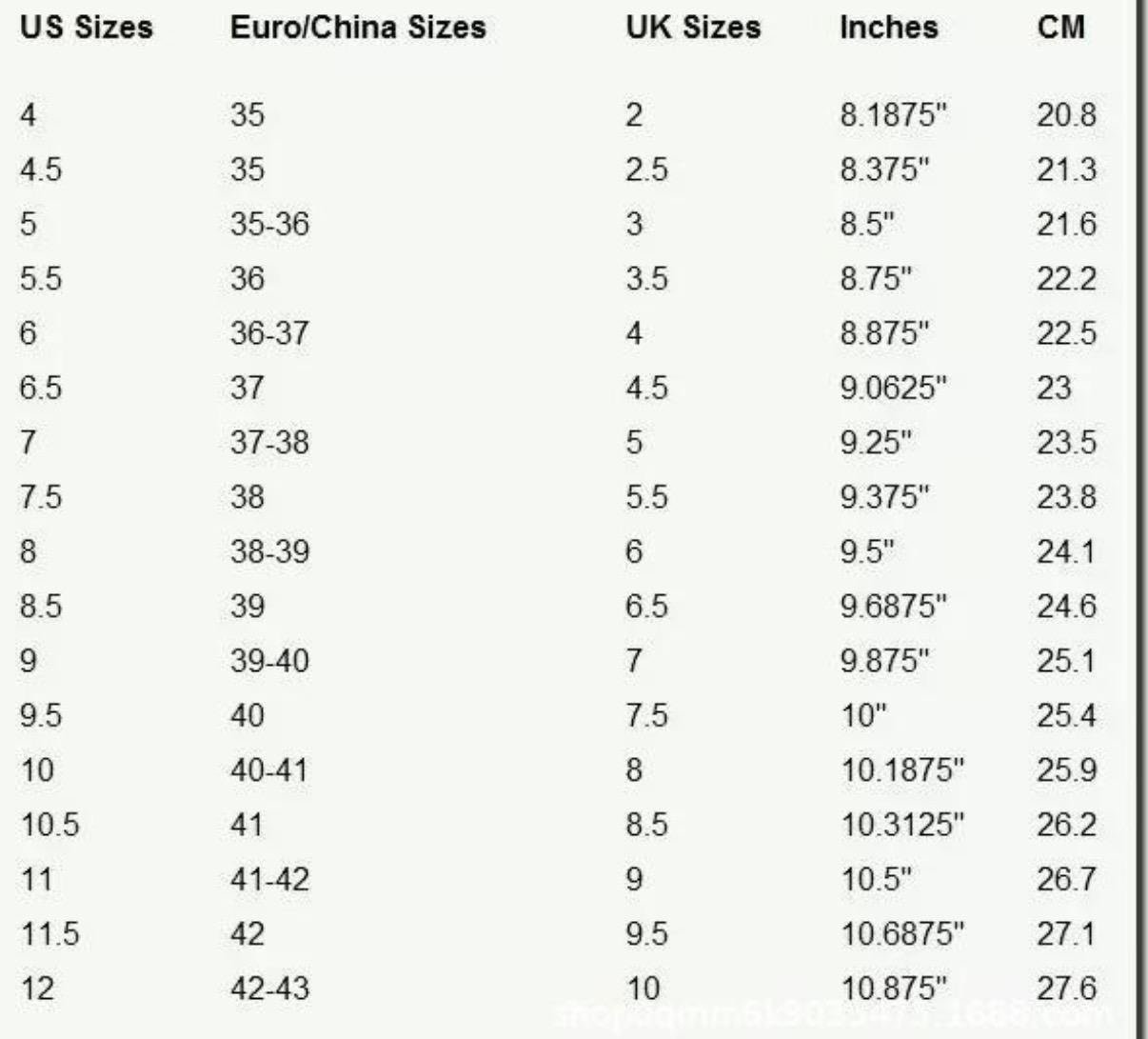
Task: Click Euro size range 42-43
Action: click(x=269, y=989)
